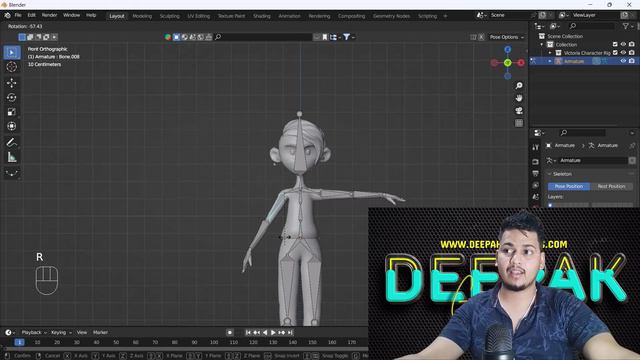
Task: Click the blue Z axis gizmo ball
Action: point(507,49)
